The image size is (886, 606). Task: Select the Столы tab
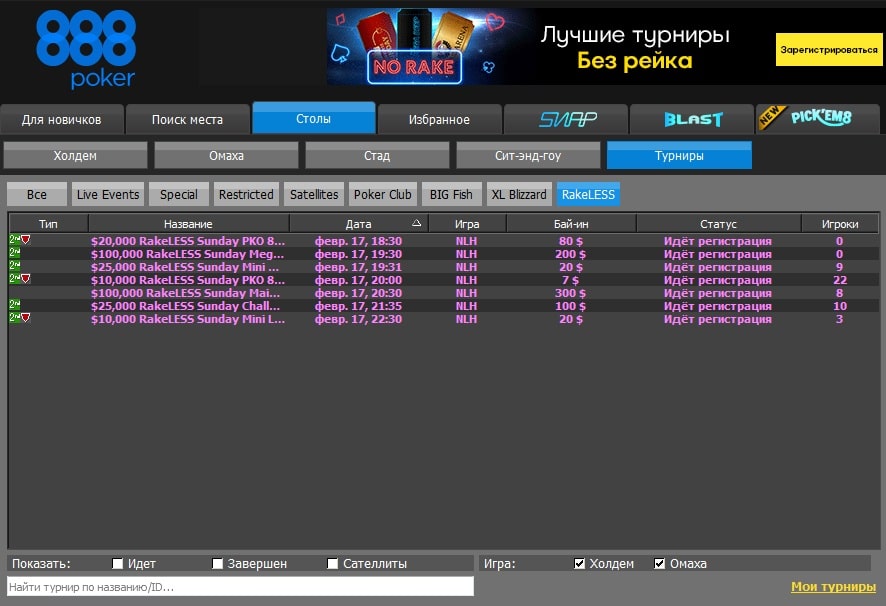[314, 118]
